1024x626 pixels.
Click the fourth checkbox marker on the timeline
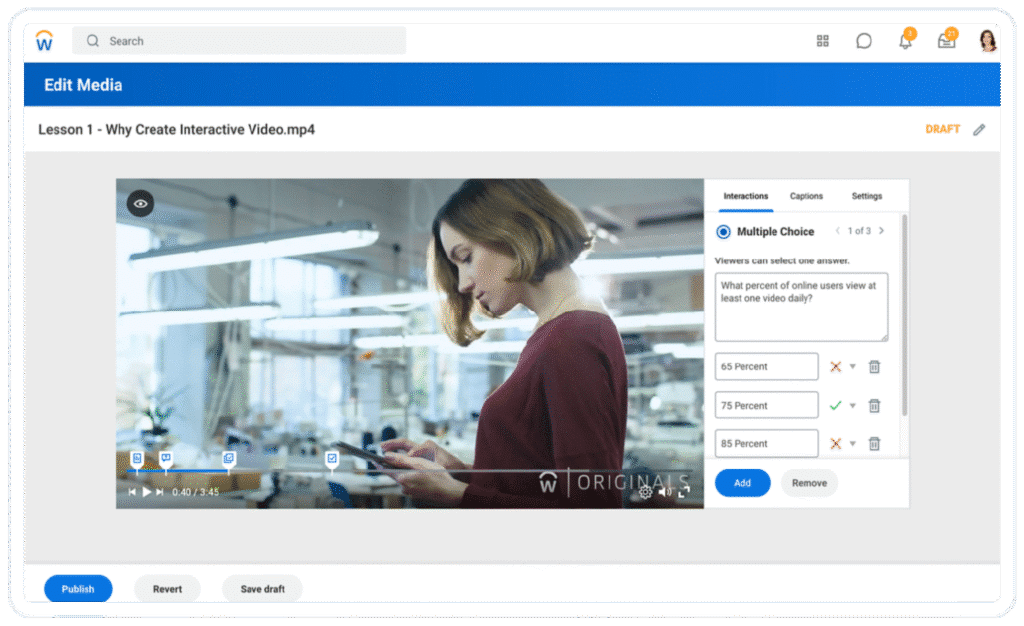pos(332,458)
